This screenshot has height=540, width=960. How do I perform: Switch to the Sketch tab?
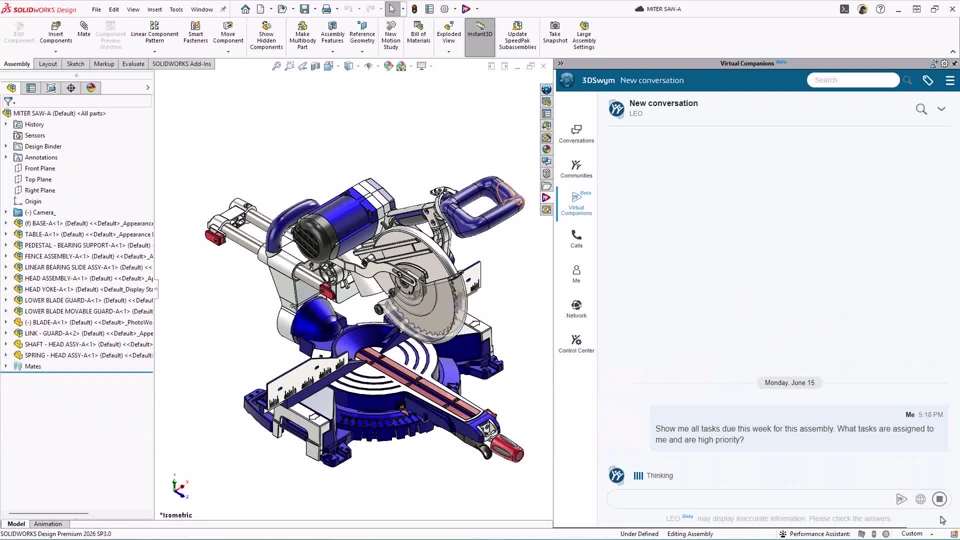(x=75, y=64)
